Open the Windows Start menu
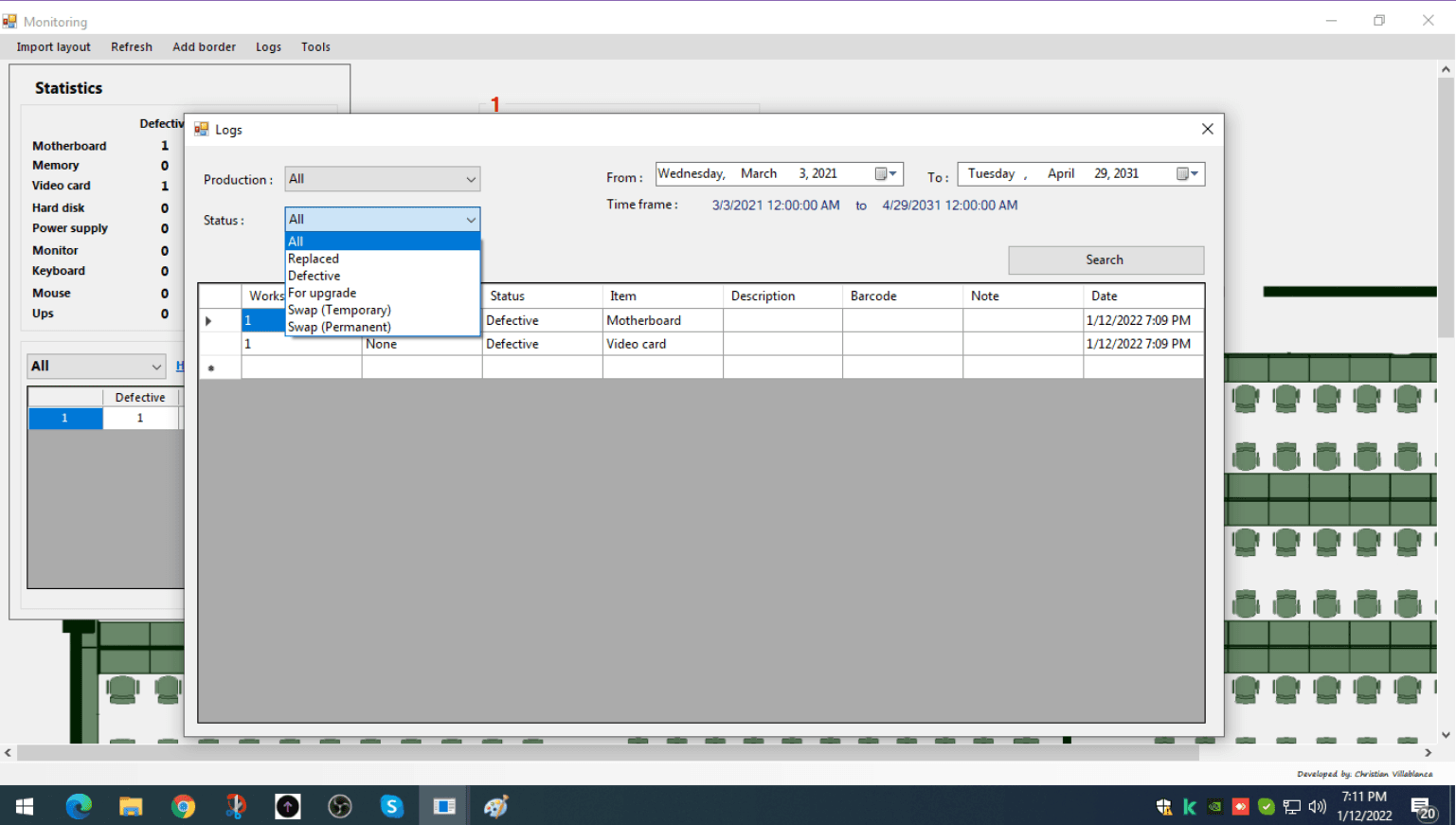 click(x=24, y=806)
